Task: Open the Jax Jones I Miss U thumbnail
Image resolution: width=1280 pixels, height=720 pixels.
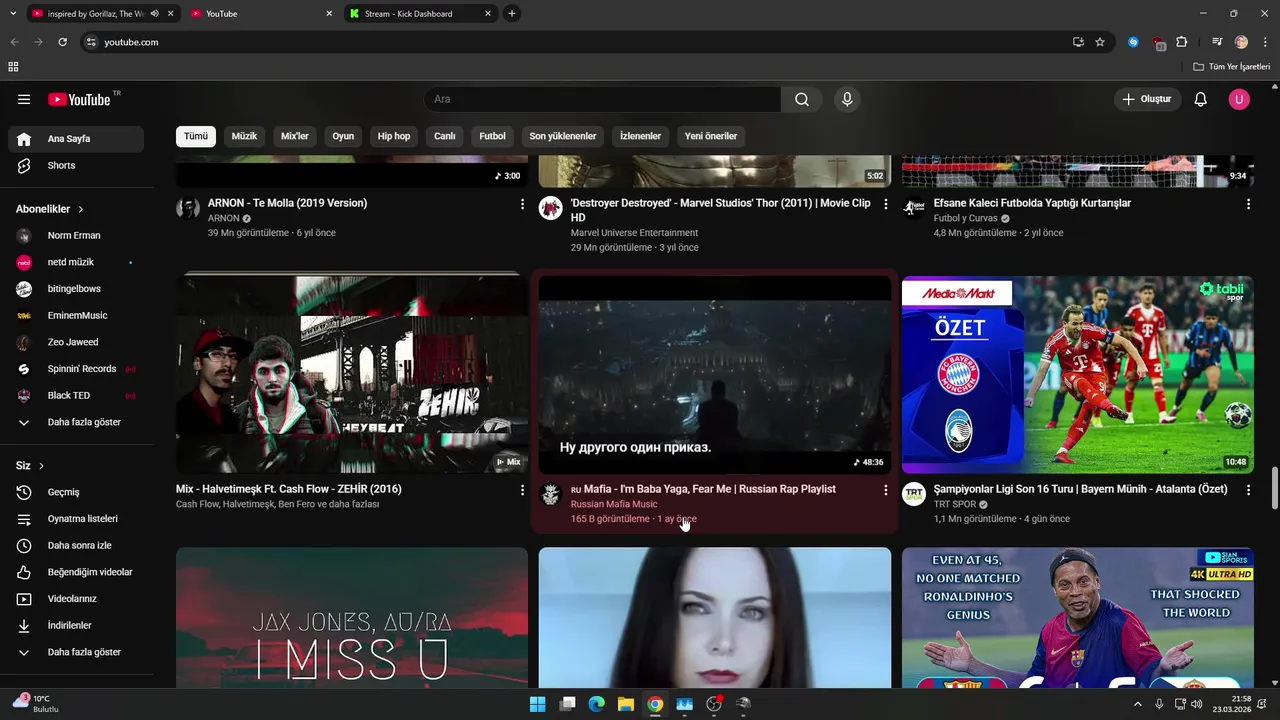Action: click(352, 617)
